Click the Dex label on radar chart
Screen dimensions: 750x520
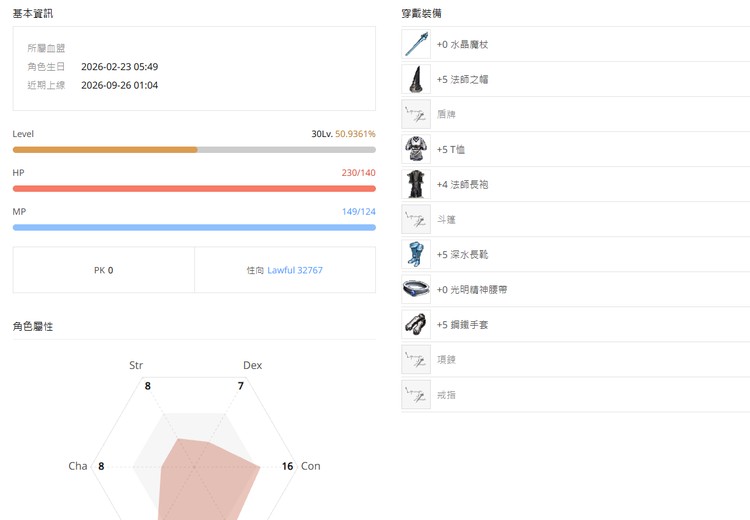pyautogui.click(x=253, y=365)
